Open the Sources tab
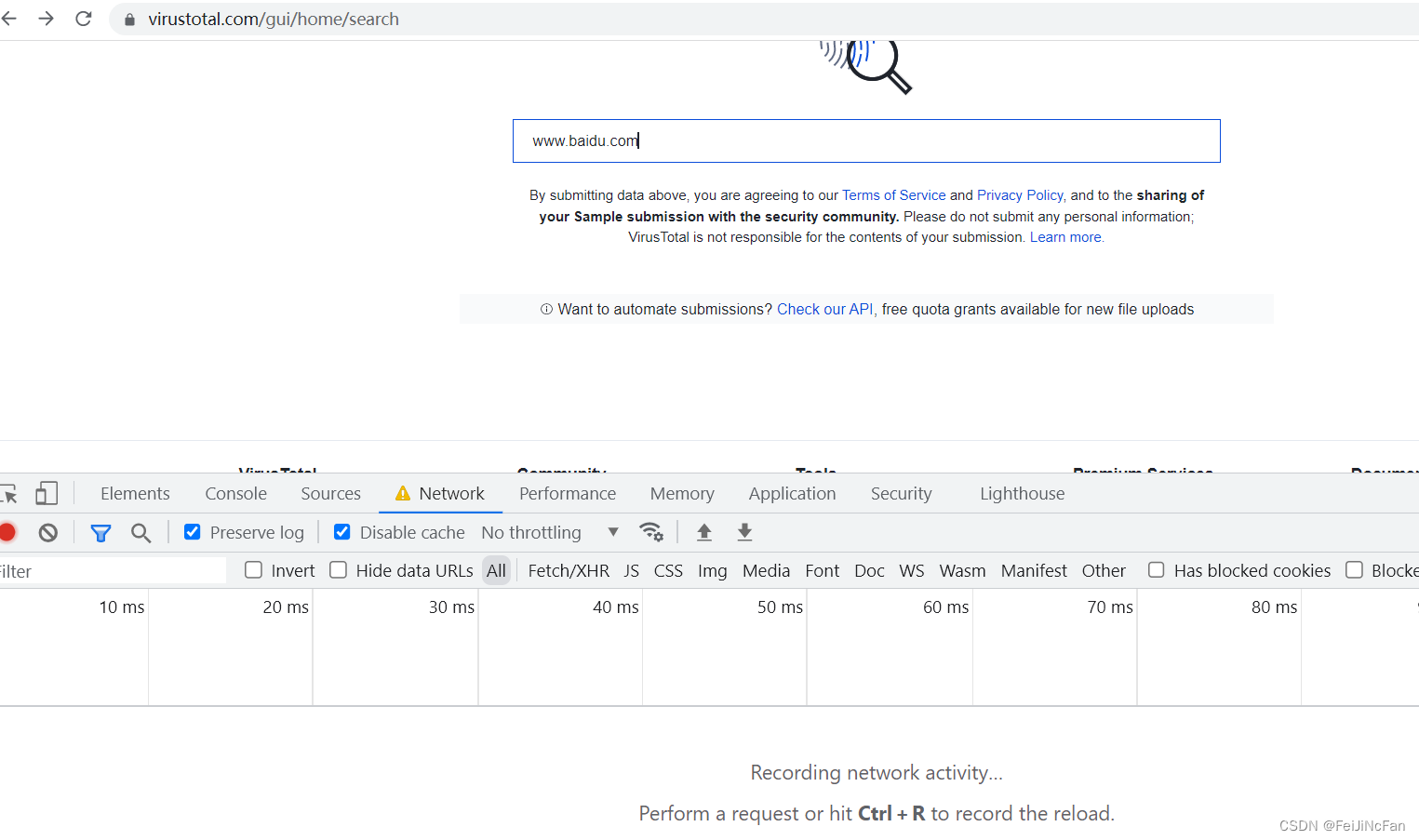 330,493
